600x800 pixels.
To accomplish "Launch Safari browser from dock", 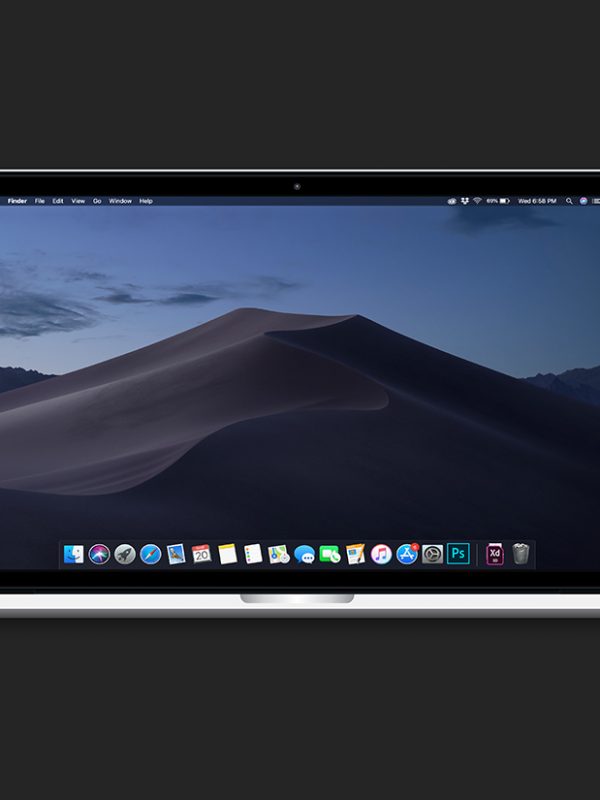I will tap(151, 554).
